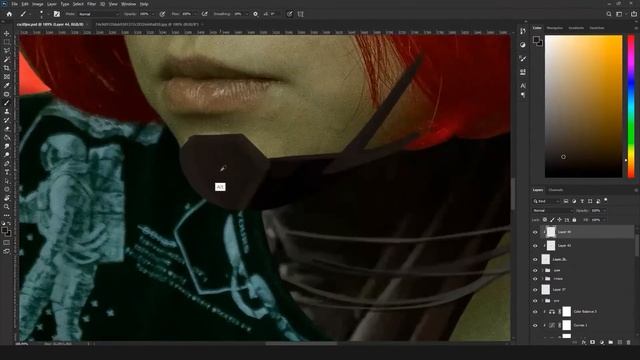The height and width of the screenshot is (360, 640).
Task: Toggle lock all for layer
Action: 574,220
